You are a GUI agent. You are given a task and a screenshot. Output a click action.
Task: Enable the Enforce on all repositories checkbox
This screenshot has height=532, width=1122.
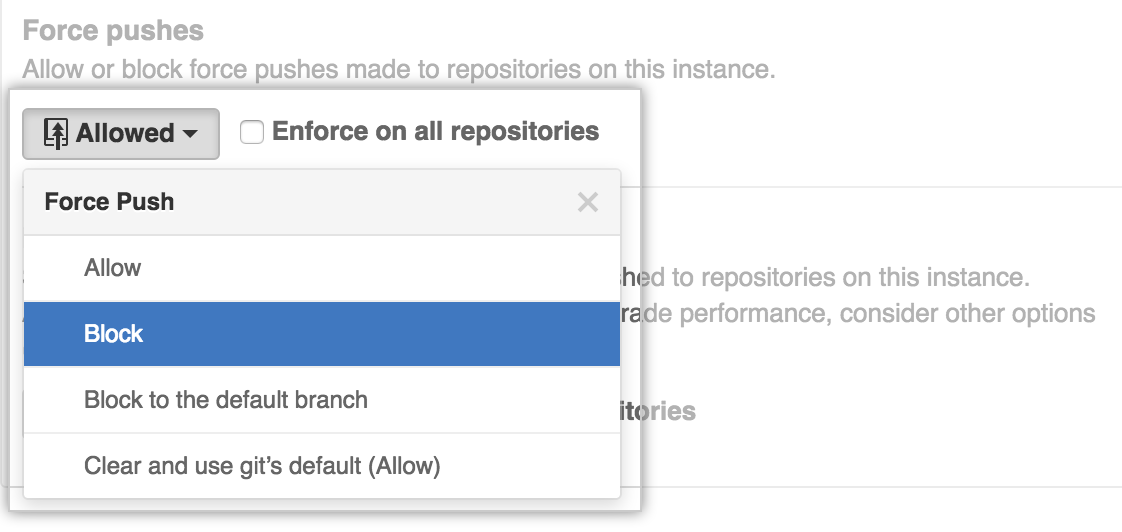point(251,132)
